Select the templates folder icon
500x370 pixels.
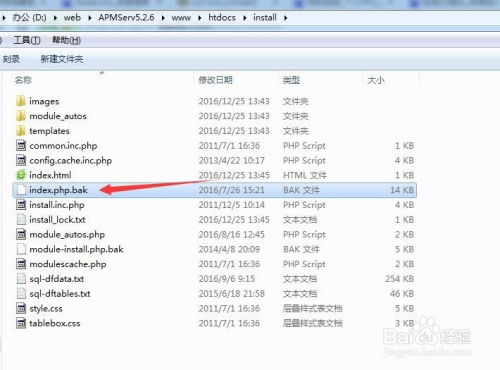(x=21, y=131)
